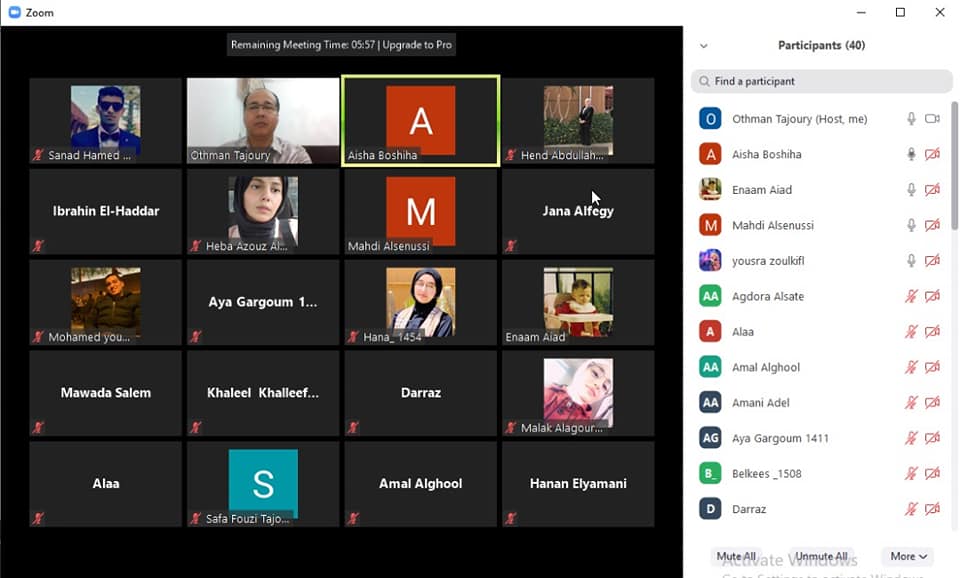Click the Zoom logo in title bar
Screen dimensions: 960x578
coord(14,13)
